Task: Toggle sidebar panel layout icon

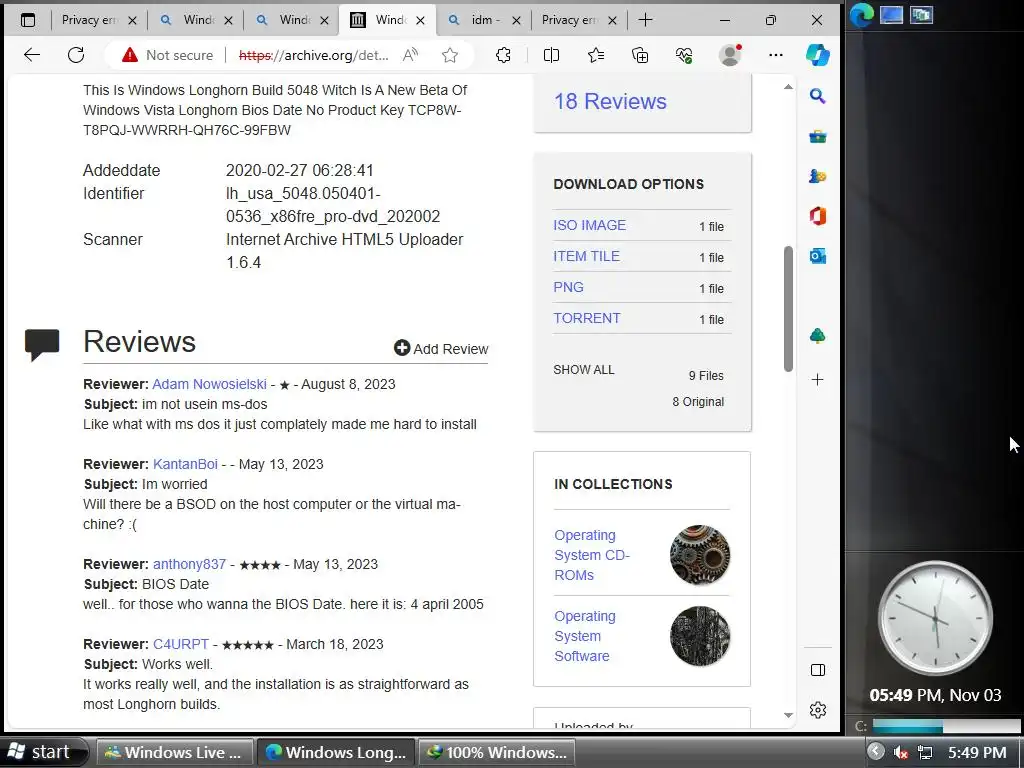Action: click(x=818, y=670)
